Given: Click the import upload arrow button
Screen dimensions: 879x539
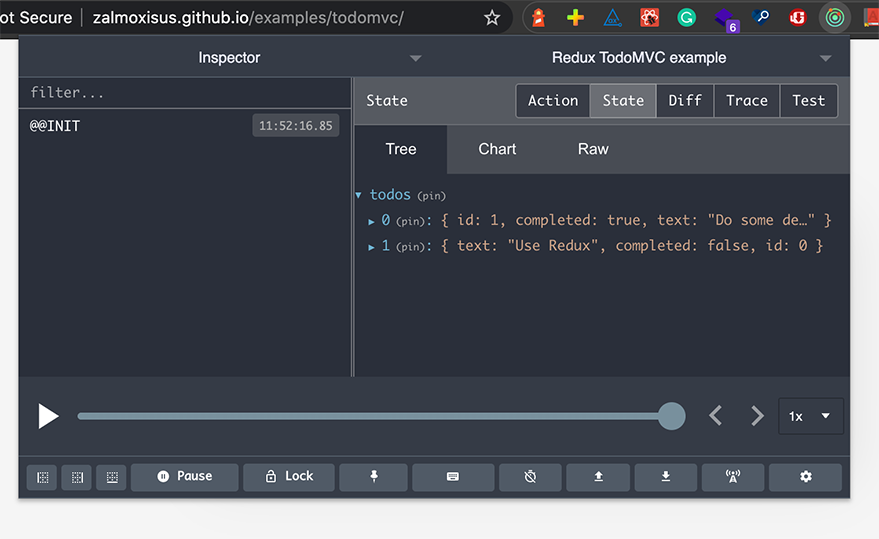Looking at the screenshot, I should click(x=598, y=477).
